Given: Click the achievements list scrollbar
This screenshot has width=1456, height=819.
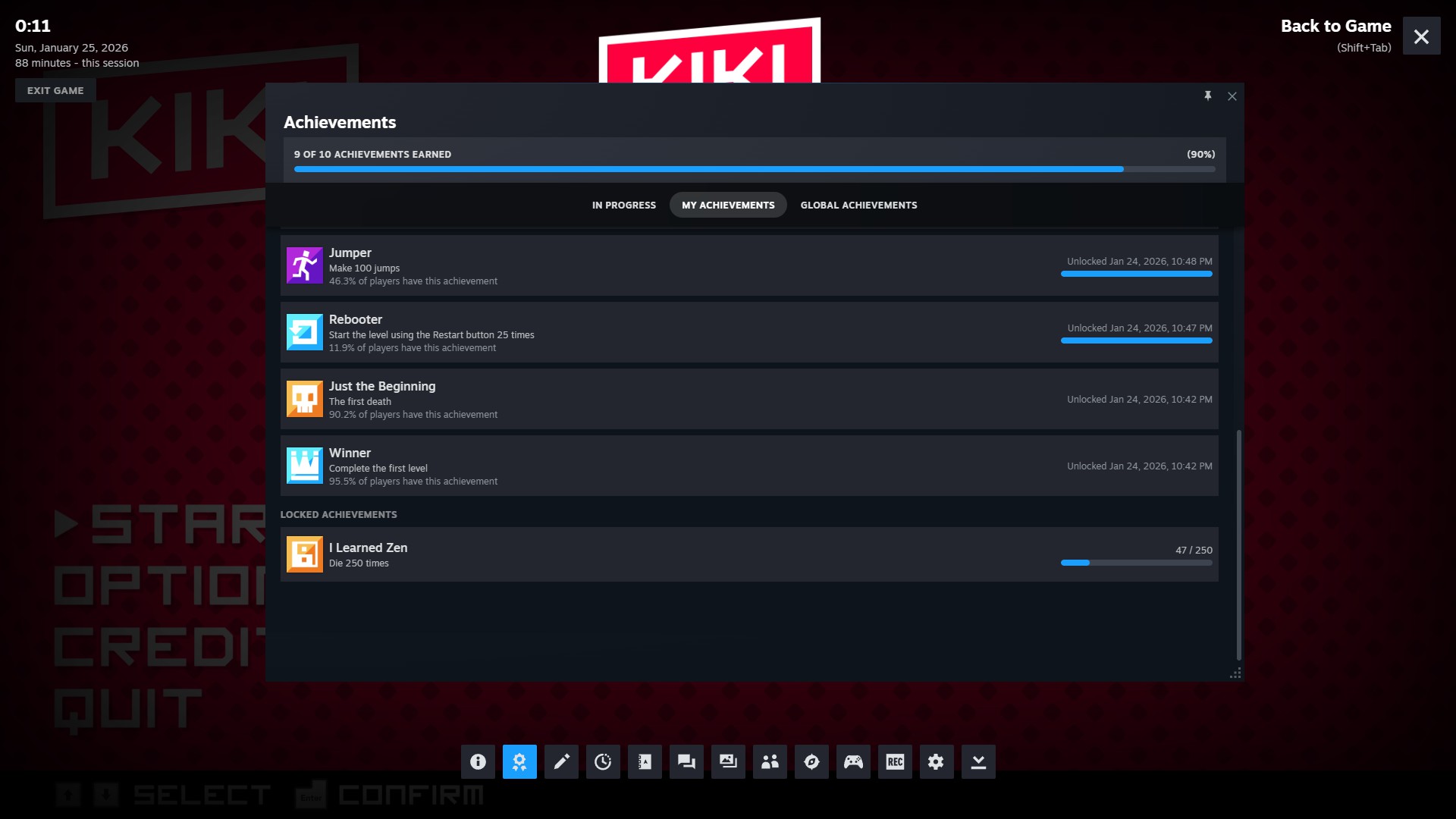Looking at the screenshot, I should 1239,544.
